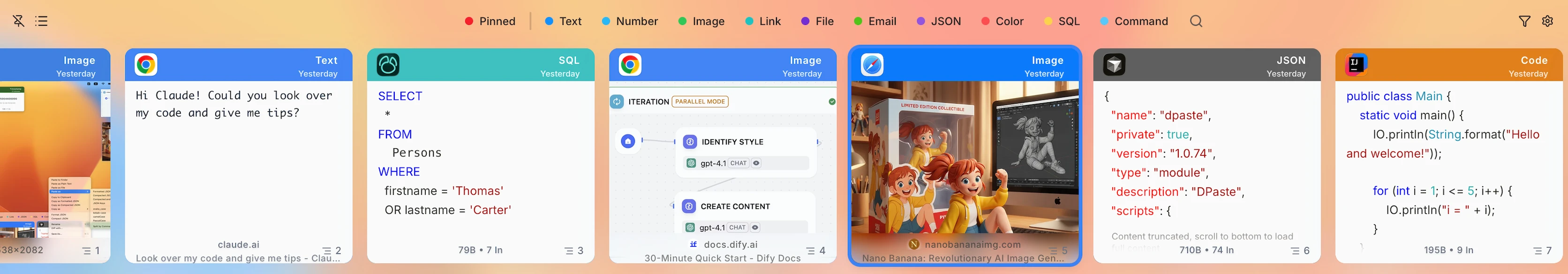Filter clipboard by Text type
The image size is (1568, 274).
point(563,21)
